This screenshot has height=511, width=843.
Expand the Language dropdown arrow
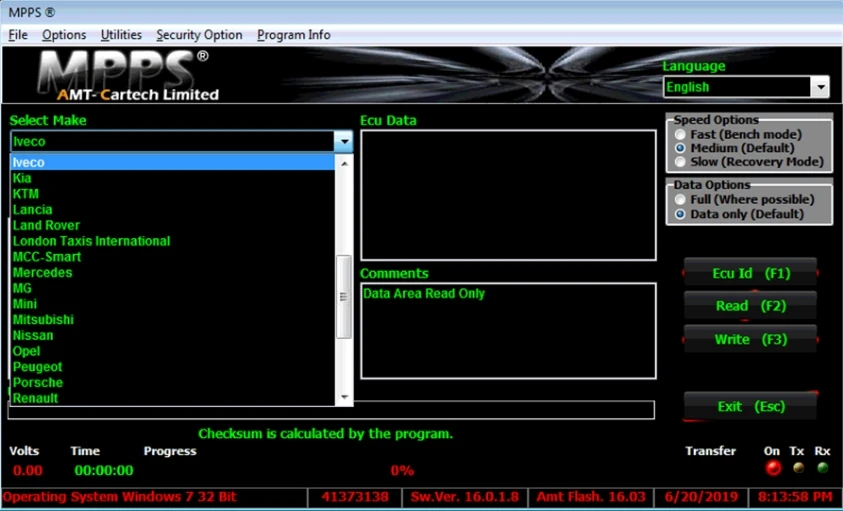click(x=820, y=87)
